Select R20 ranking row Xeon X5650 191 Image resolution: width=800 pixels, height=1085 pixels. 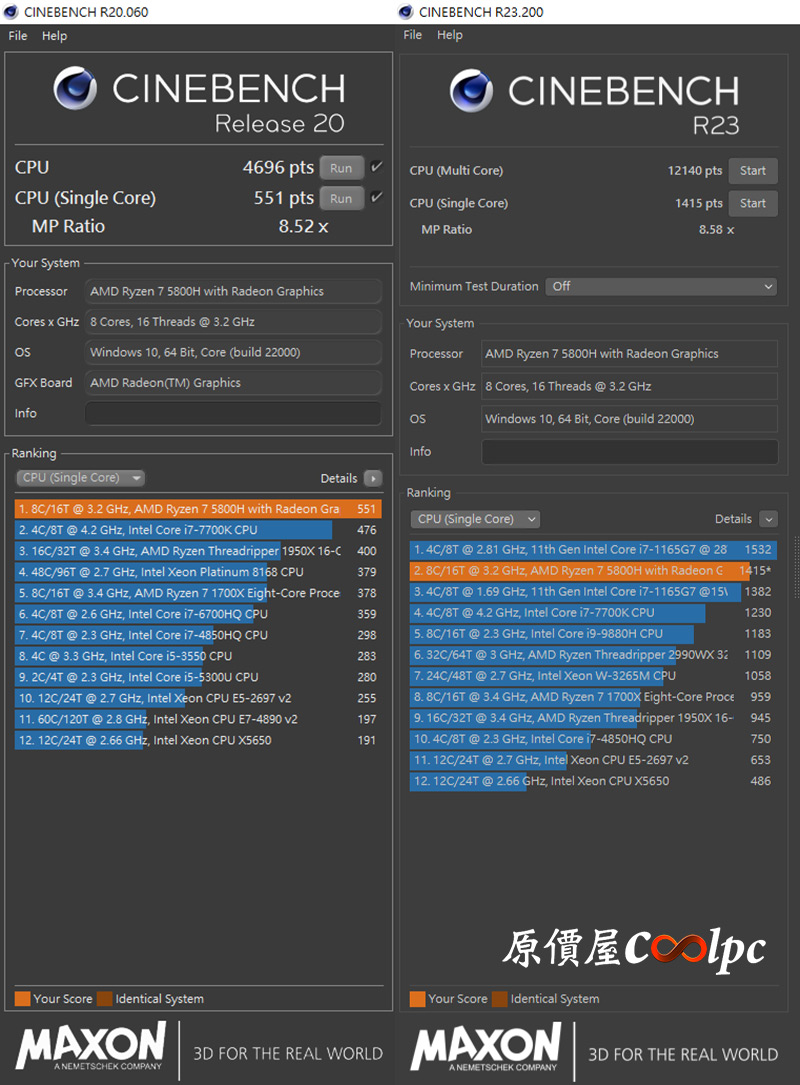click(x=198, y=740)
